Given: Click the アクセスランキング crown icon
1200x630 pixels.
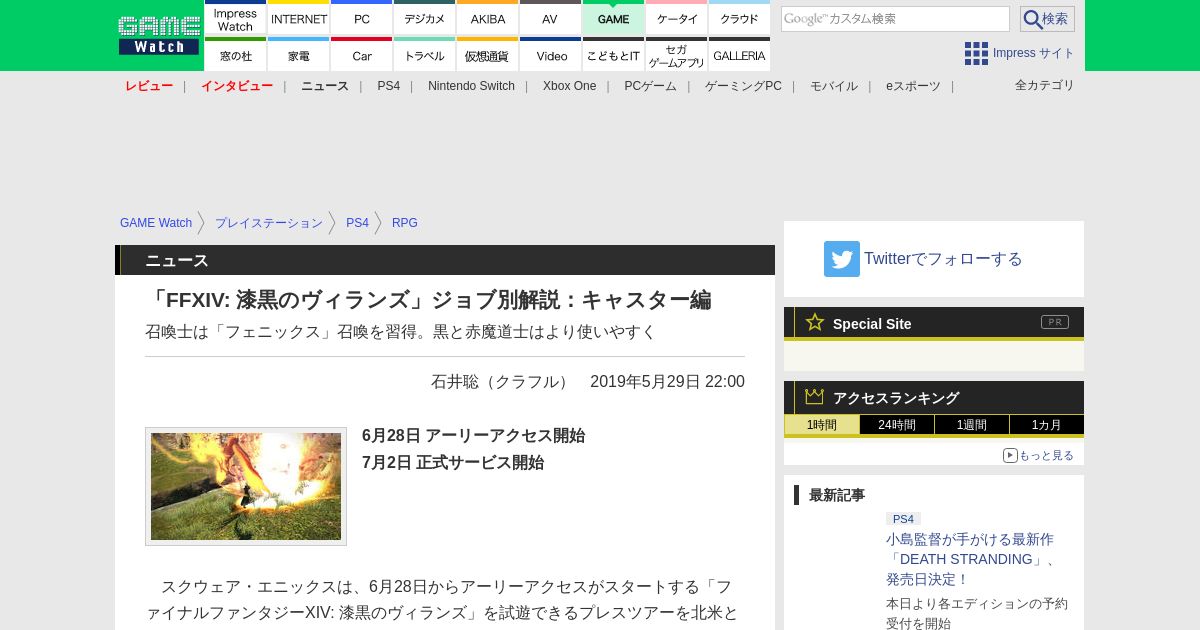Looking at the screenshot, I should coord(815,397).
